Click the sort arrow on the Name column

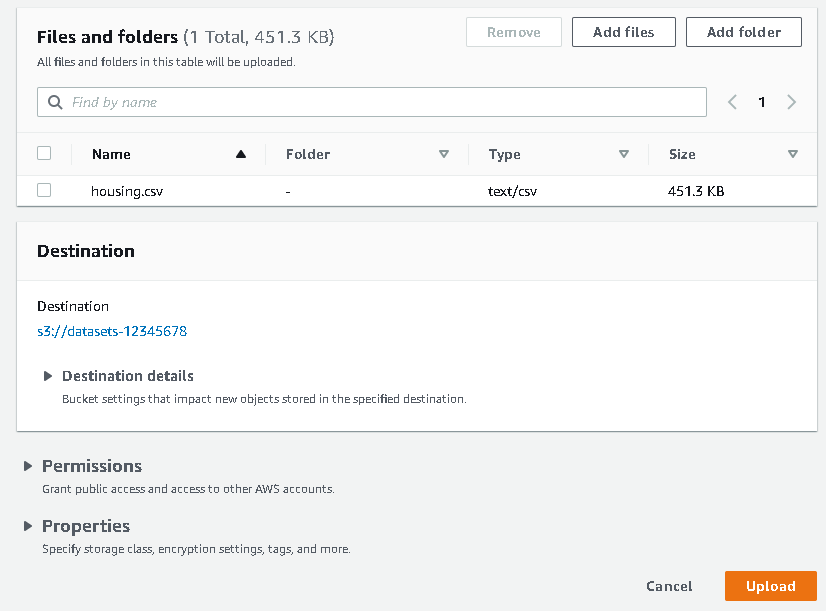tap(240, 154)
